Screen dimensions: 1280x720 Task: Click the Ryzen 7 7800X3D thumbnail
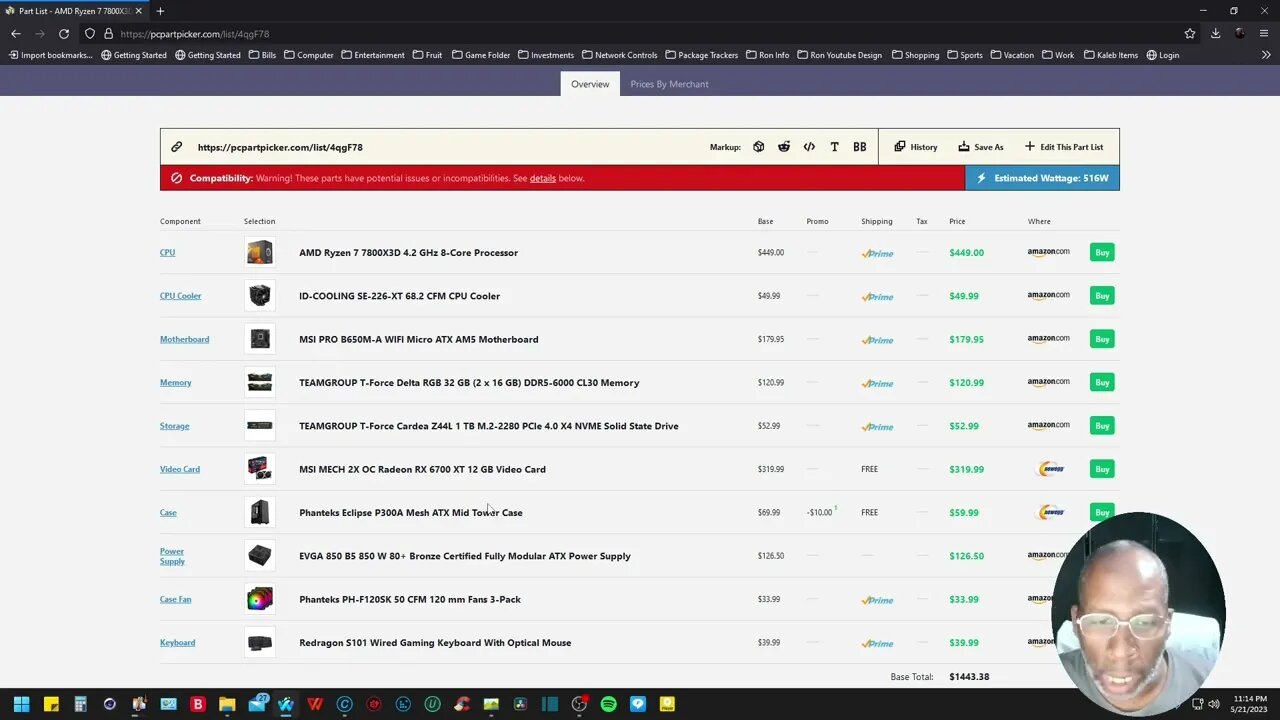pos(259,252)
